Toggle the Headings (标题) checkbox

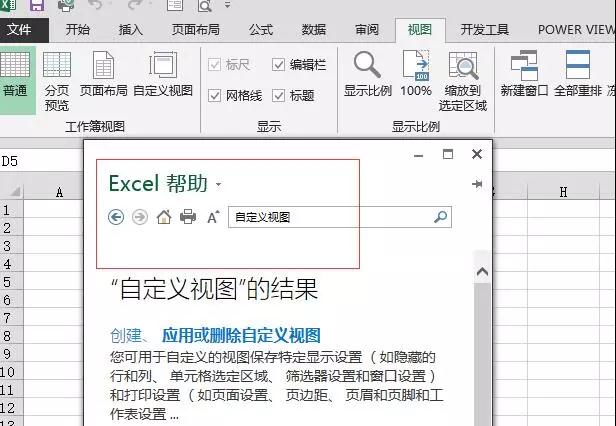pyautogui.click(x=278, y=95)
